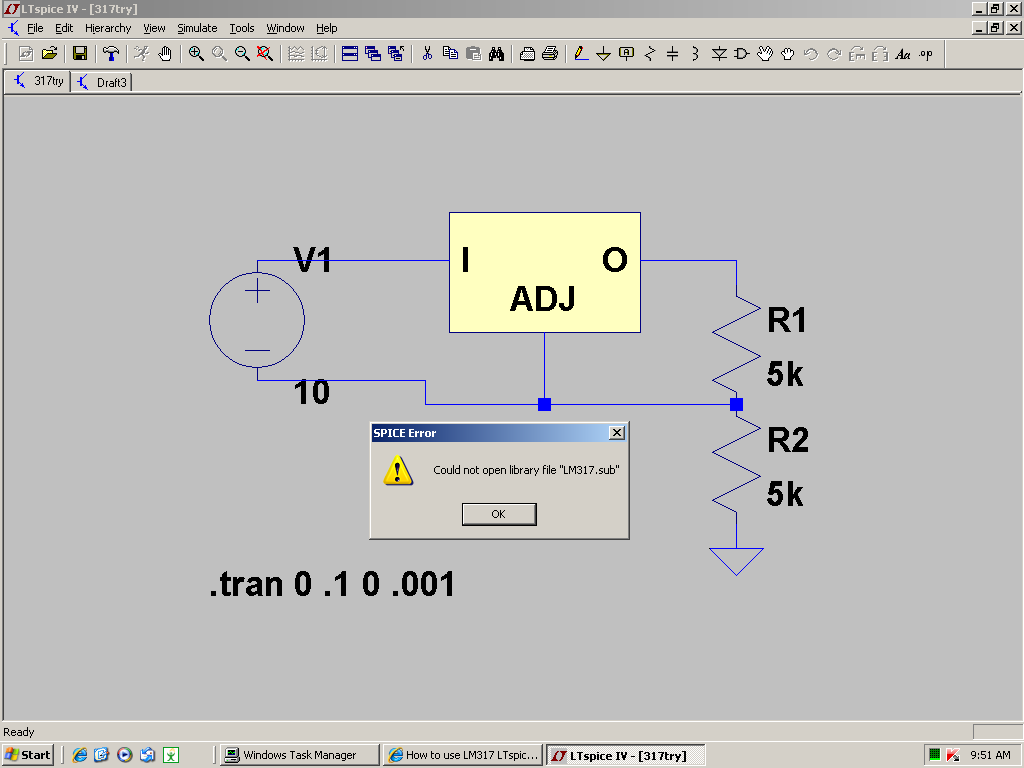Click the New Schematic toolbar icon
The image size is (1024, 768).
(26, 54)
